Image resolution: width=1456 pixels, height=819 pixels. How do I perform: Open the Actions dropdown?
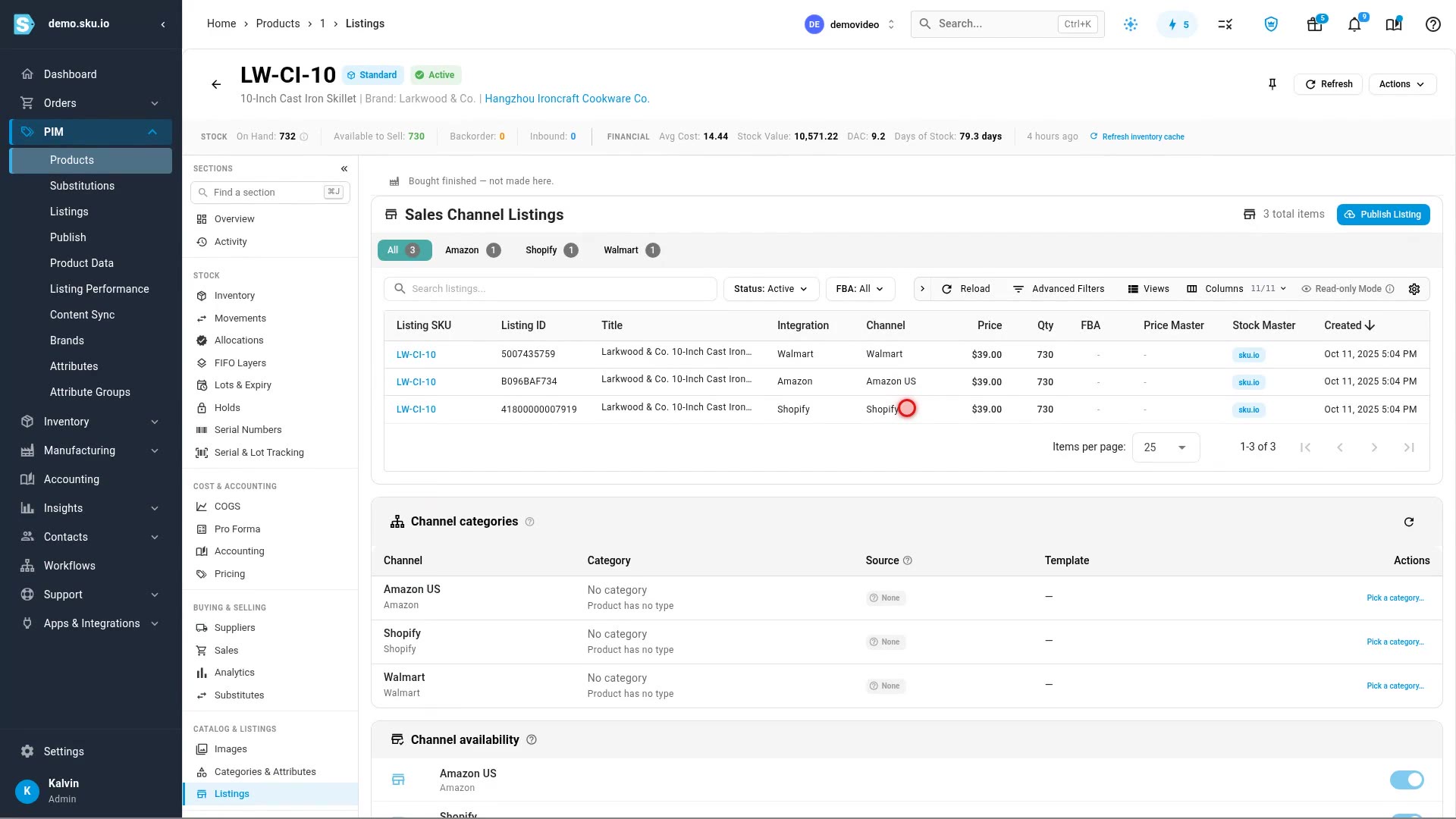[x=1402, y=84]
